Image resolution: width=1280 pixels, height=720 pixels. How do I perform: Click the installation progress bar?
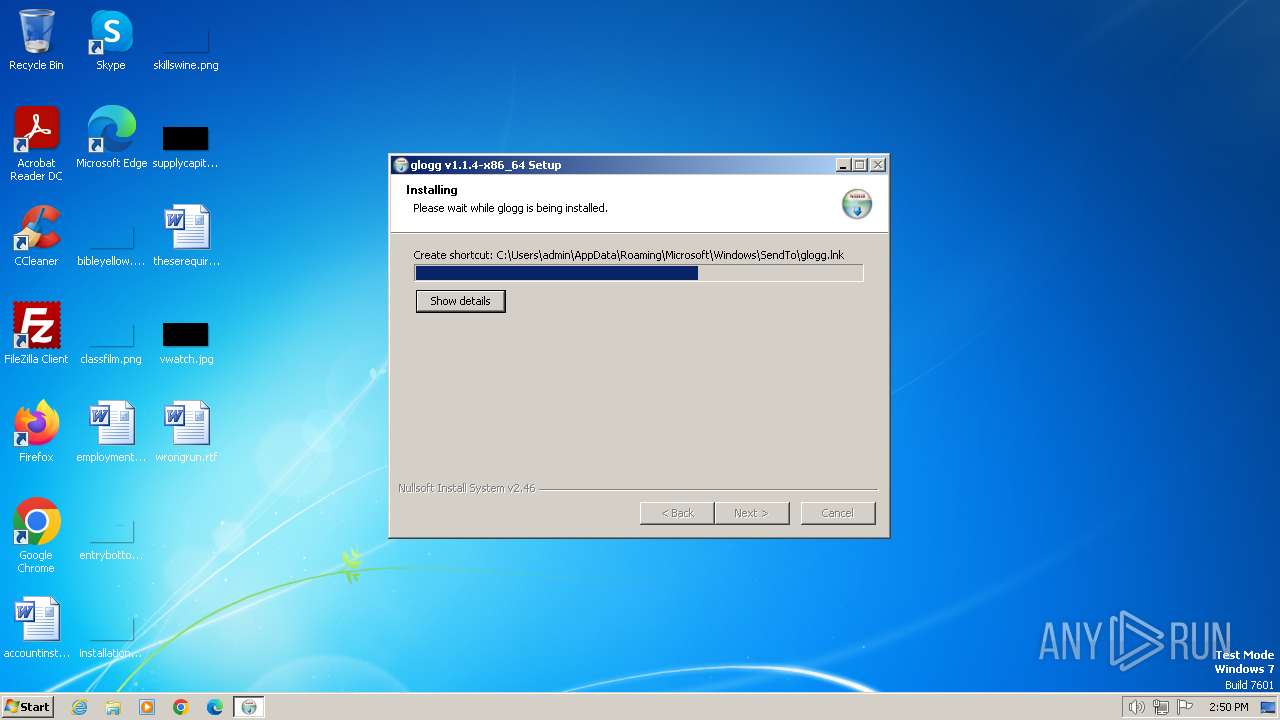tap(639, 273)
